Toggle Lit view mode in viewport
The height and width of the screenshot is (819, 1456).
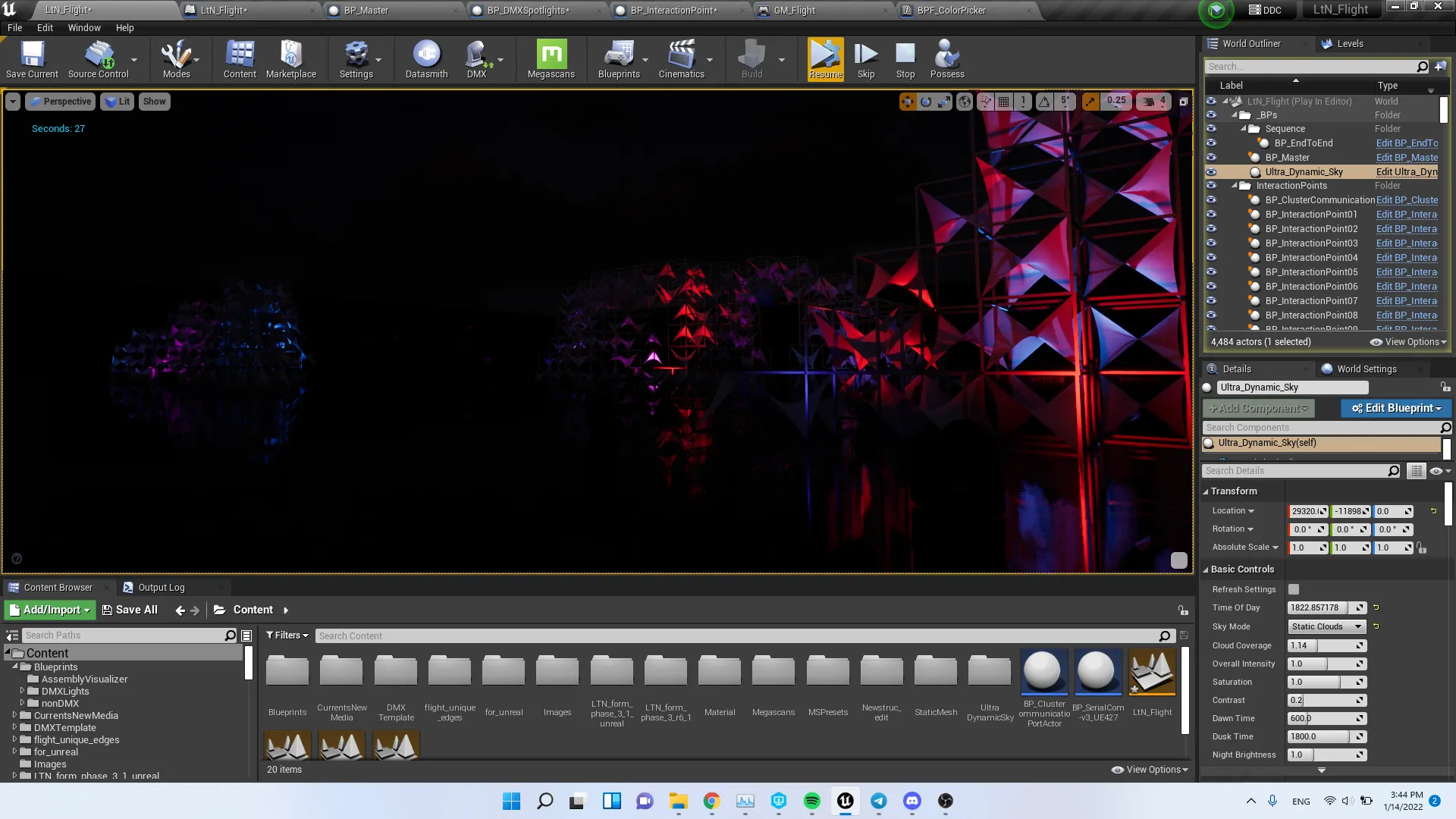[x=118, y=102]
